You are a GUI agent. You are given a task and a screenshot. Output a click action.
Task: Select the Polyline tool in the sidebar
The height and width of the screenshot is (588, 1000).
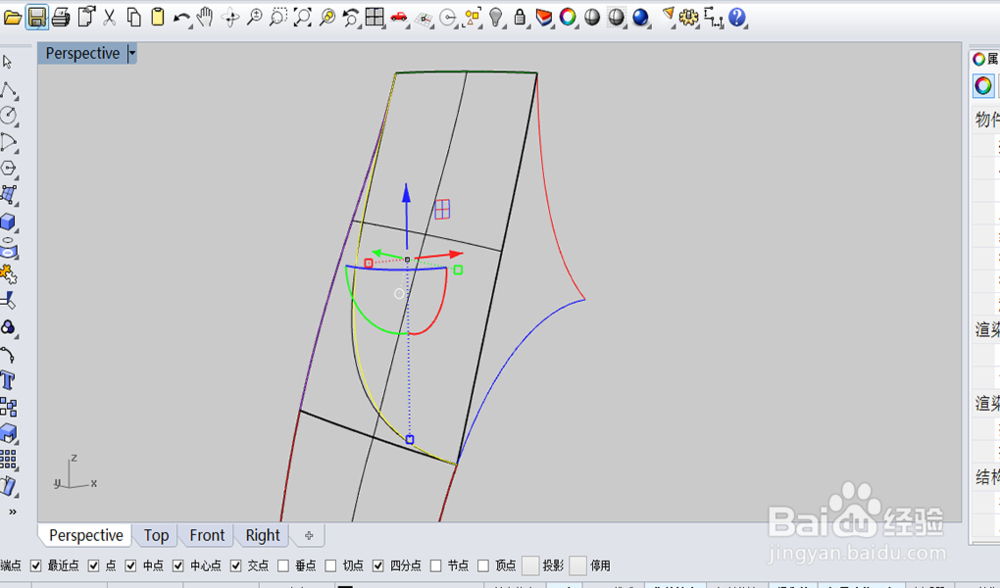point(9,90)
